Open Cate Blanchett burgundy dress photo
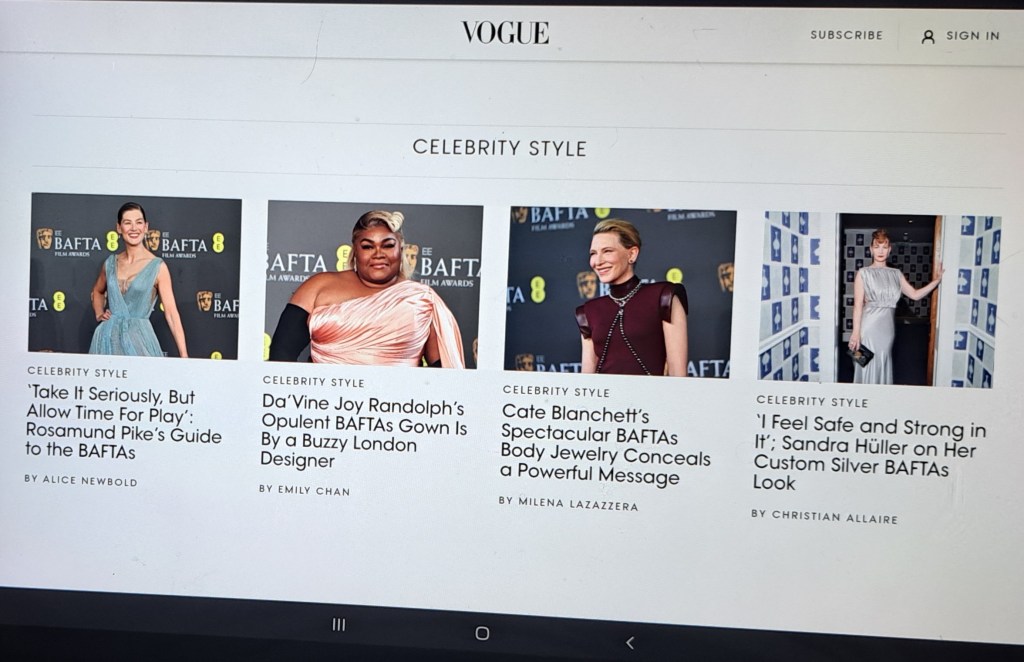The height and width of the screenshot is (662, 1024). [620, 292]
